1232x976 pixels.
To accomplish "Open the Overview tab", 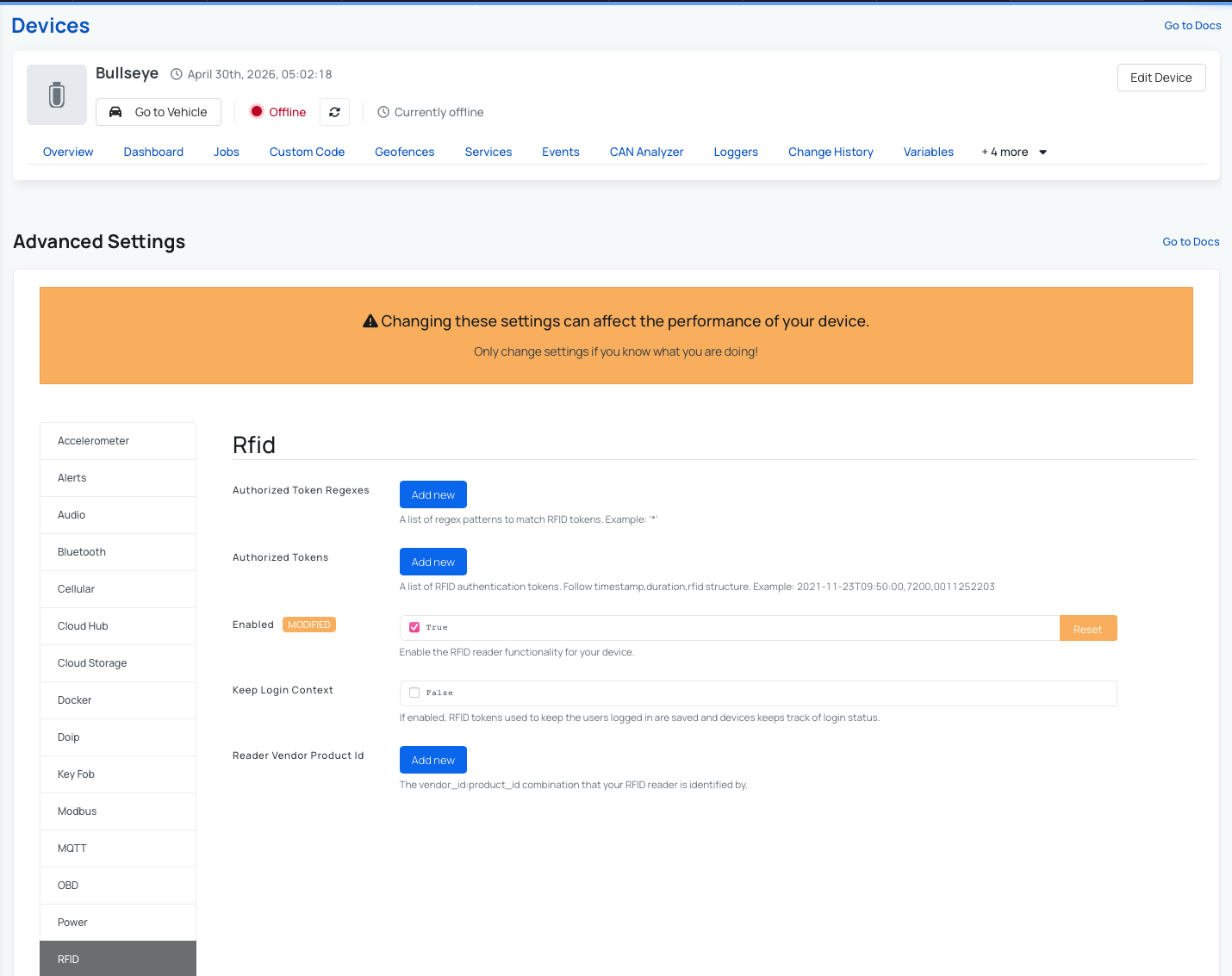I will (x=68, y=152).
